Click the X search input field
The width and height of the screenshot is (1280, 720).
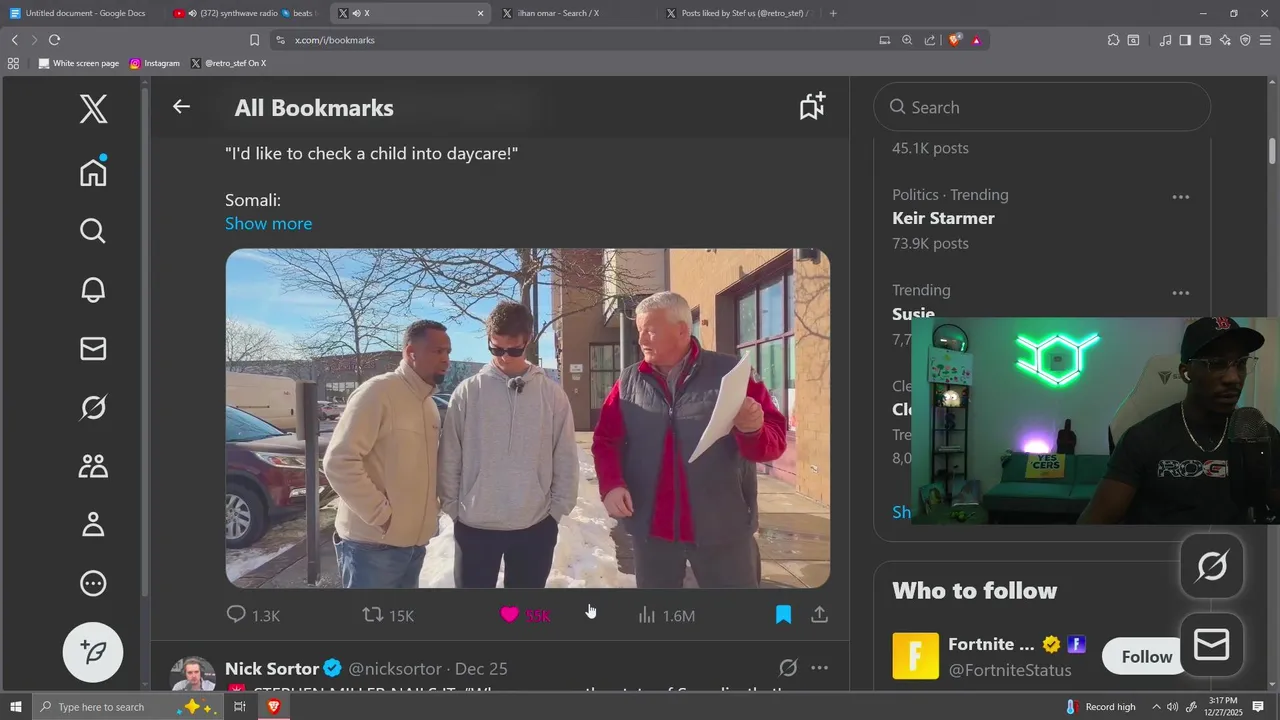coord(1042,107)
